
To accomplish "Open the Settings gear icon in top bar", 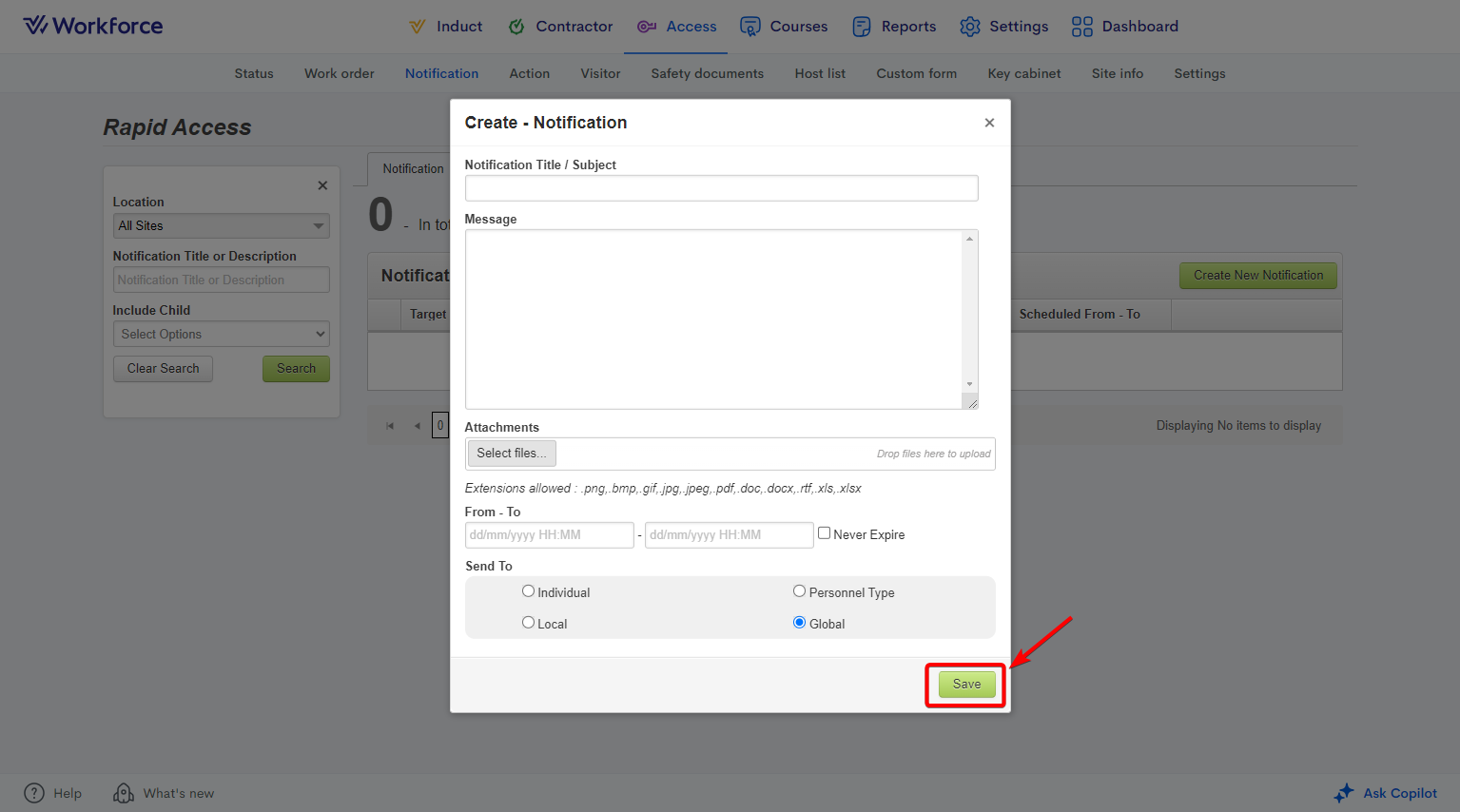I will pyautogui.click(x=970, y=27).
